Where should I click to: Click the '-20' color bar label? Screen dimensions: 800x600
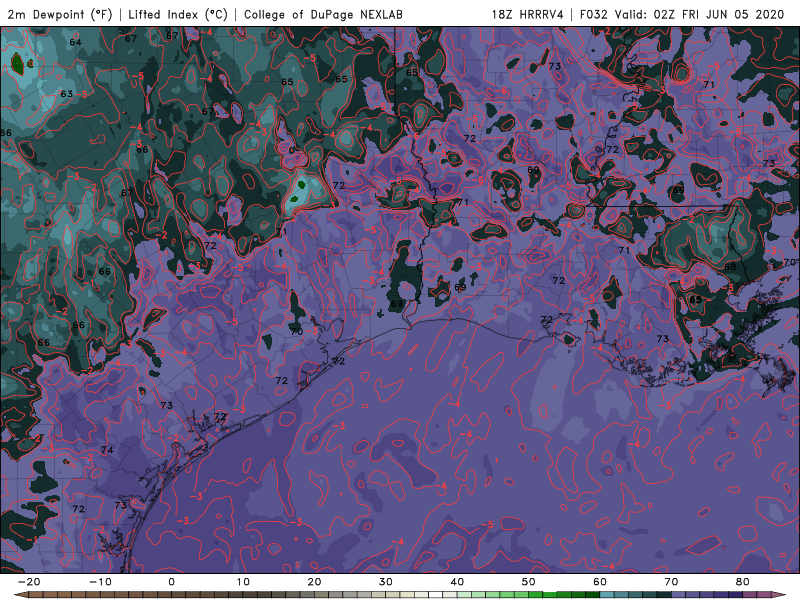point(29,582)
